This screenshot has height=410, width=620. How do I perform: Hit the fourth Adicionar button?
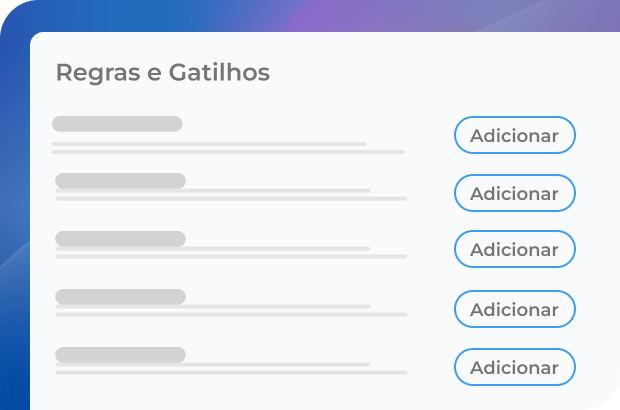(x=514, y=309)
